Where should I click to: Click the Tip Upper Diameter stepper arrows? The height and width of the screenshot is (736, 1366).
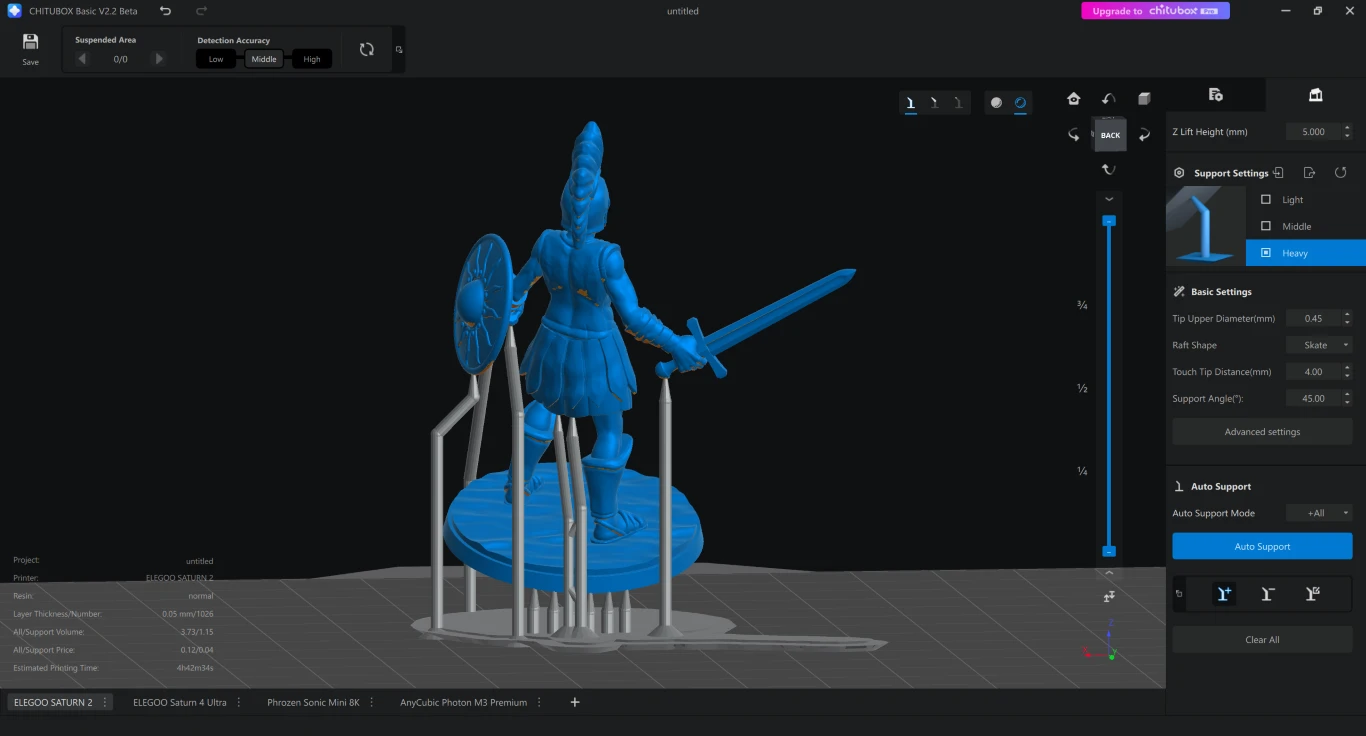coord(1347,318)
